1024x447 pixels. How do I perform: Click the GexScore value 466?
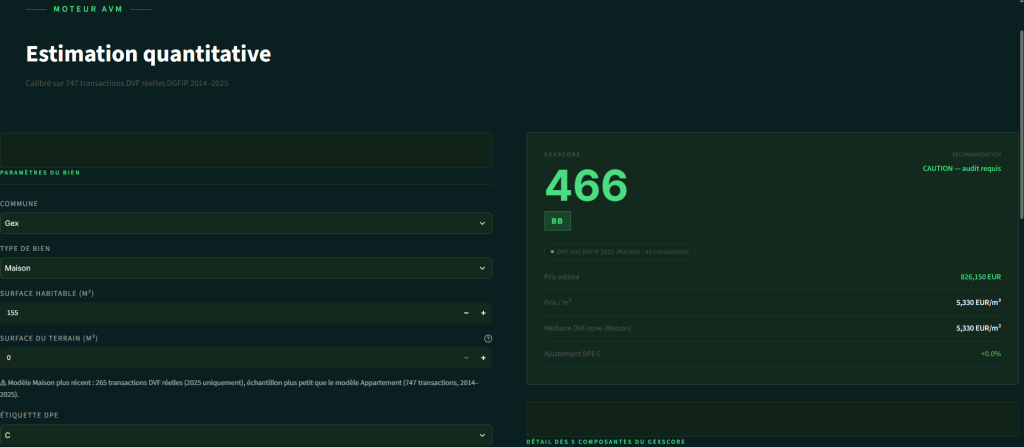[x=586, y=185]
